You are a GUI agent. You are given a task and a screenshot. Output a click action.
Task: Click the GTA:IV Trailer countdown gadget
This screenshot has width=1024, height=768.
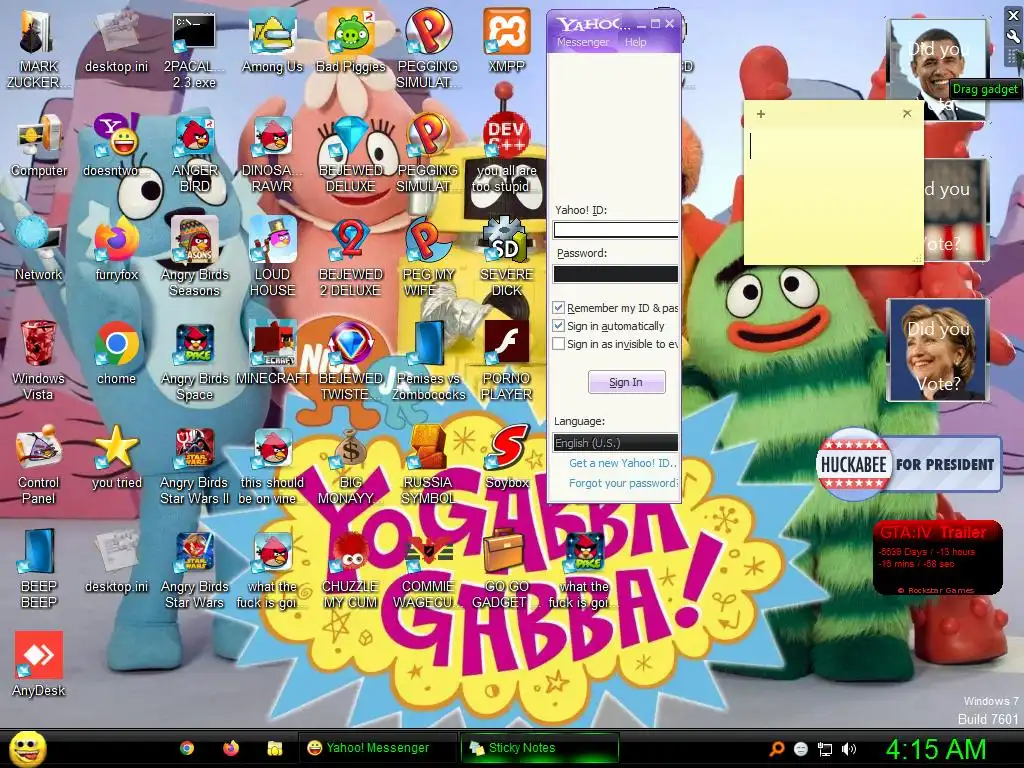937,557
